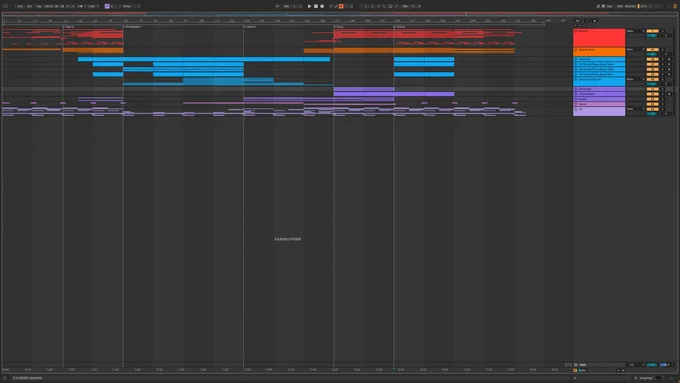The image size is (680, 383).
Task: Toggle the Key map mode button
Action: (609, 6)
